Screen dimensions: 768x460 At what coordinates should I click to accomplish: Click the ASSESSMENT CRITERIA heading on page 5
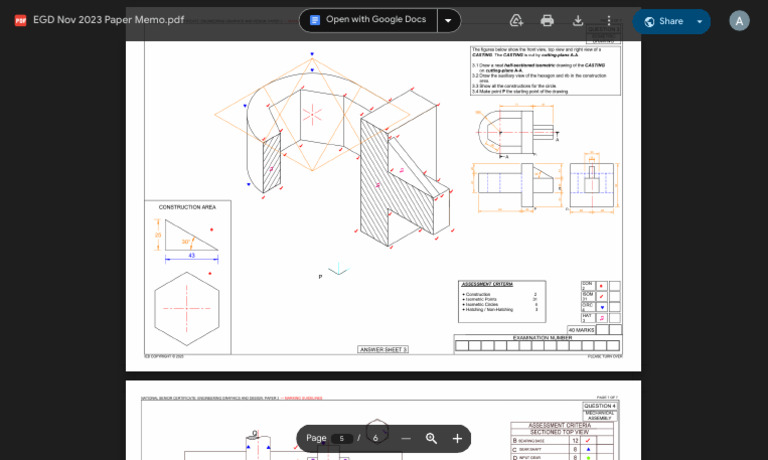tap(487, 284)
